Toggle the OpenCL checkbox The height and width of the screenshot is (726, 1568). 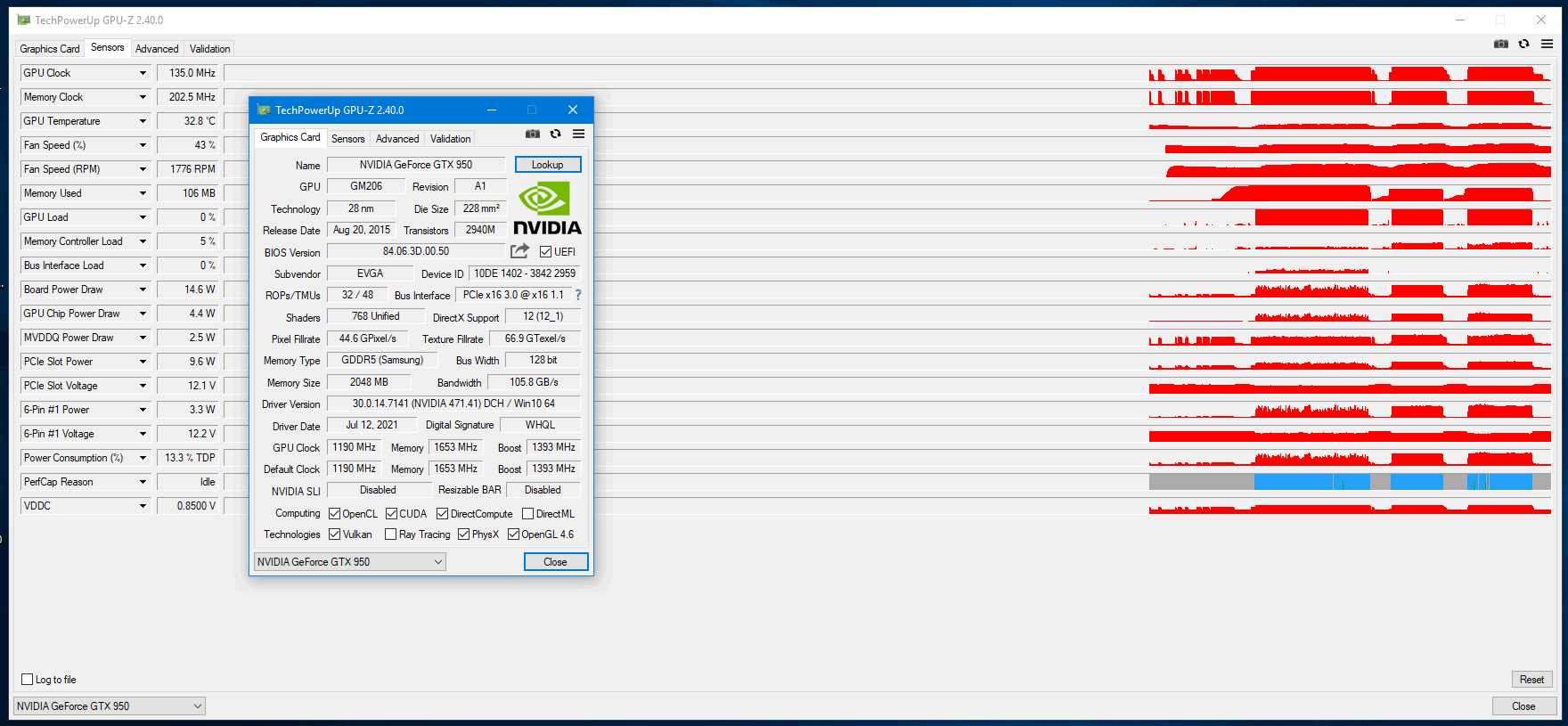pyautogui.click(x=335, y=514)
